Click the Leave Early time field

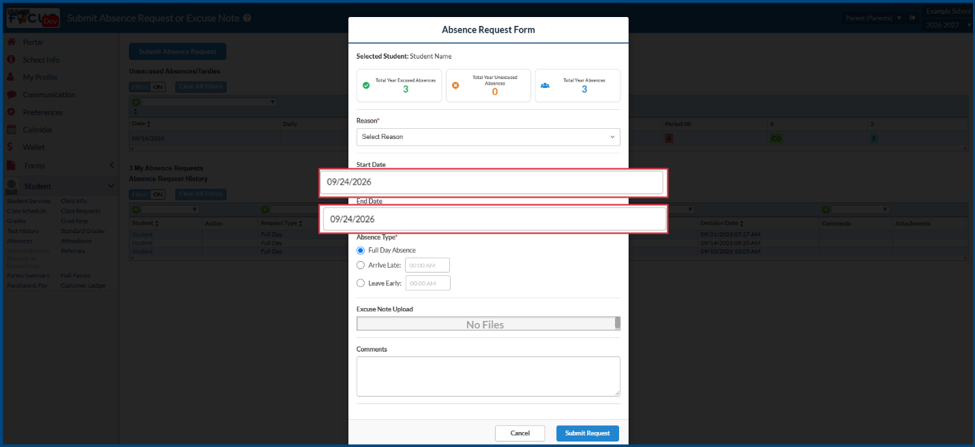coord(428,283)
